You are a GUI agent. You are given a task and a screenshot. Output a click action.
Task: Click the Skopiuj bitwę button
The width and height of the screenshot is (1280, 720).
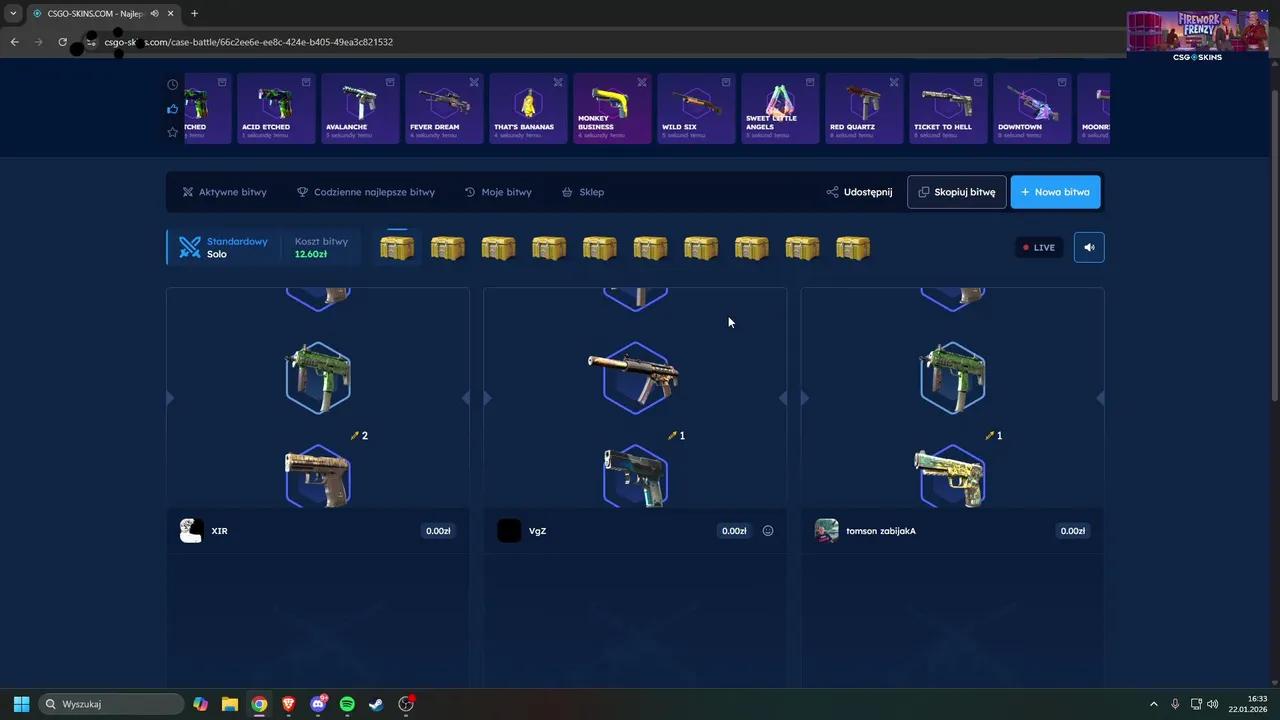pos(956,192)
